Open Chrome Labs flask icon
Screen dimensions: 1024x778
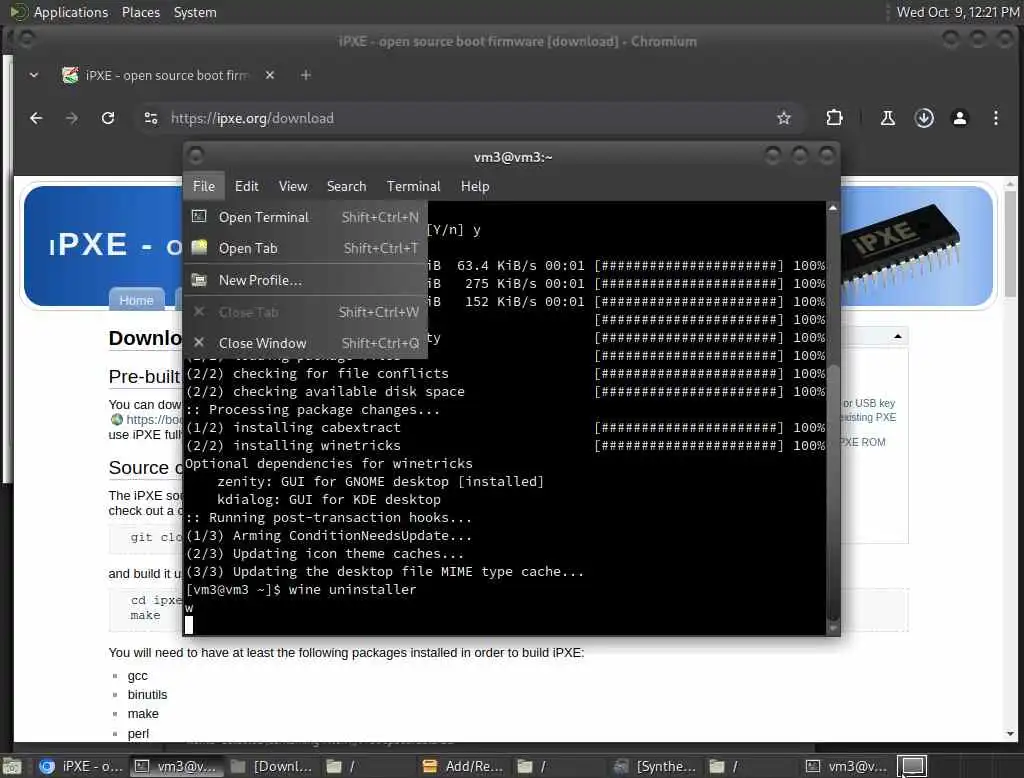(888, 118)
